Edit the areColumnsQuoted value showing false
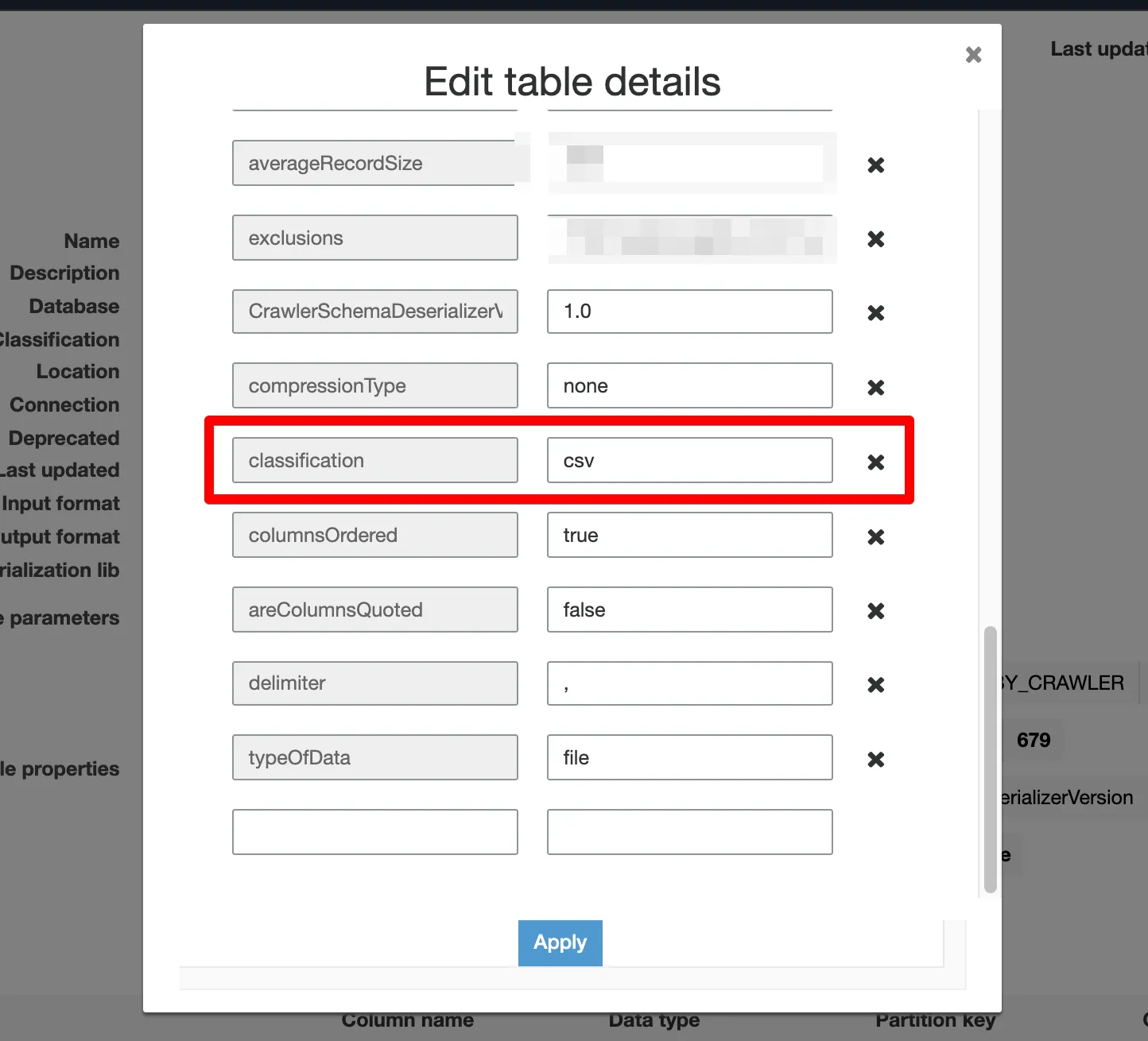 click(x=689, y=610)
